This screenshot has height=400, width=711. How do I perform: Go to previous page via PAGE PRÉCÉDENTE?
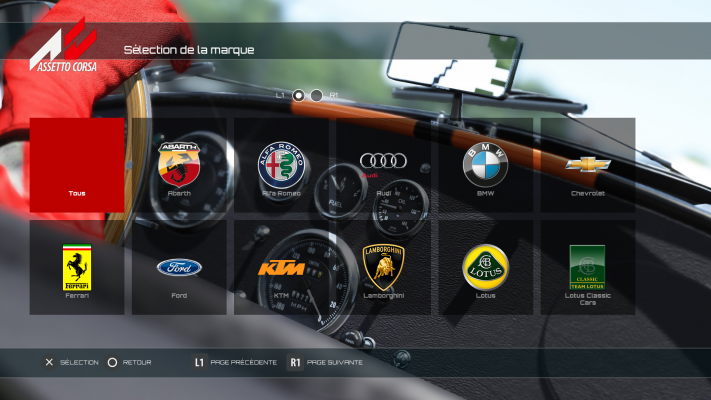pyautogui.click(x=243, y=362)
